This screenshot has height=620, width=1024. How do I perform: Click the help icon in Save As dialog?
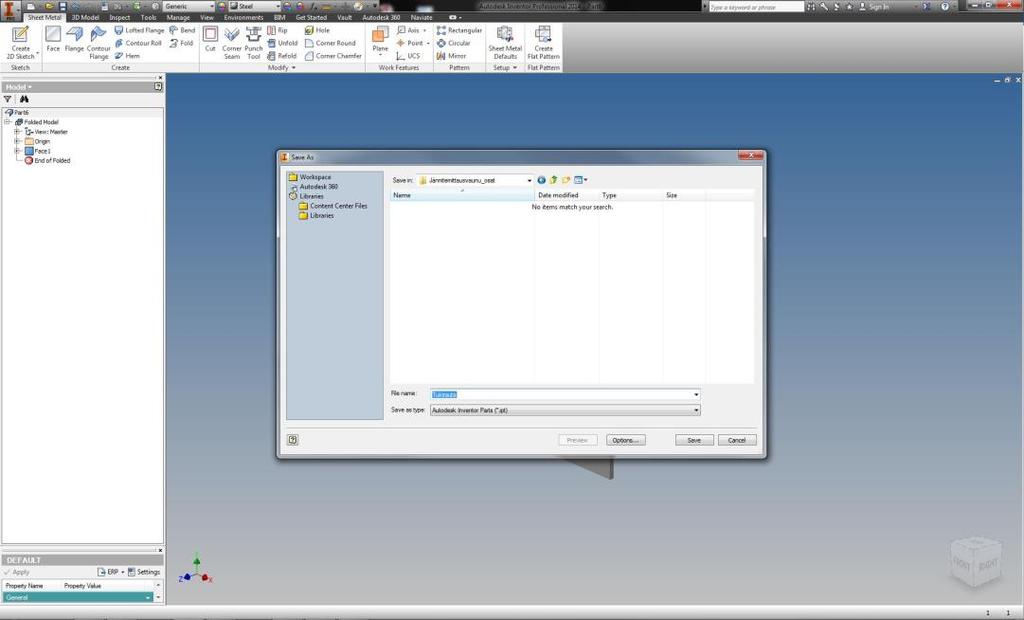(x=293, y=440)
